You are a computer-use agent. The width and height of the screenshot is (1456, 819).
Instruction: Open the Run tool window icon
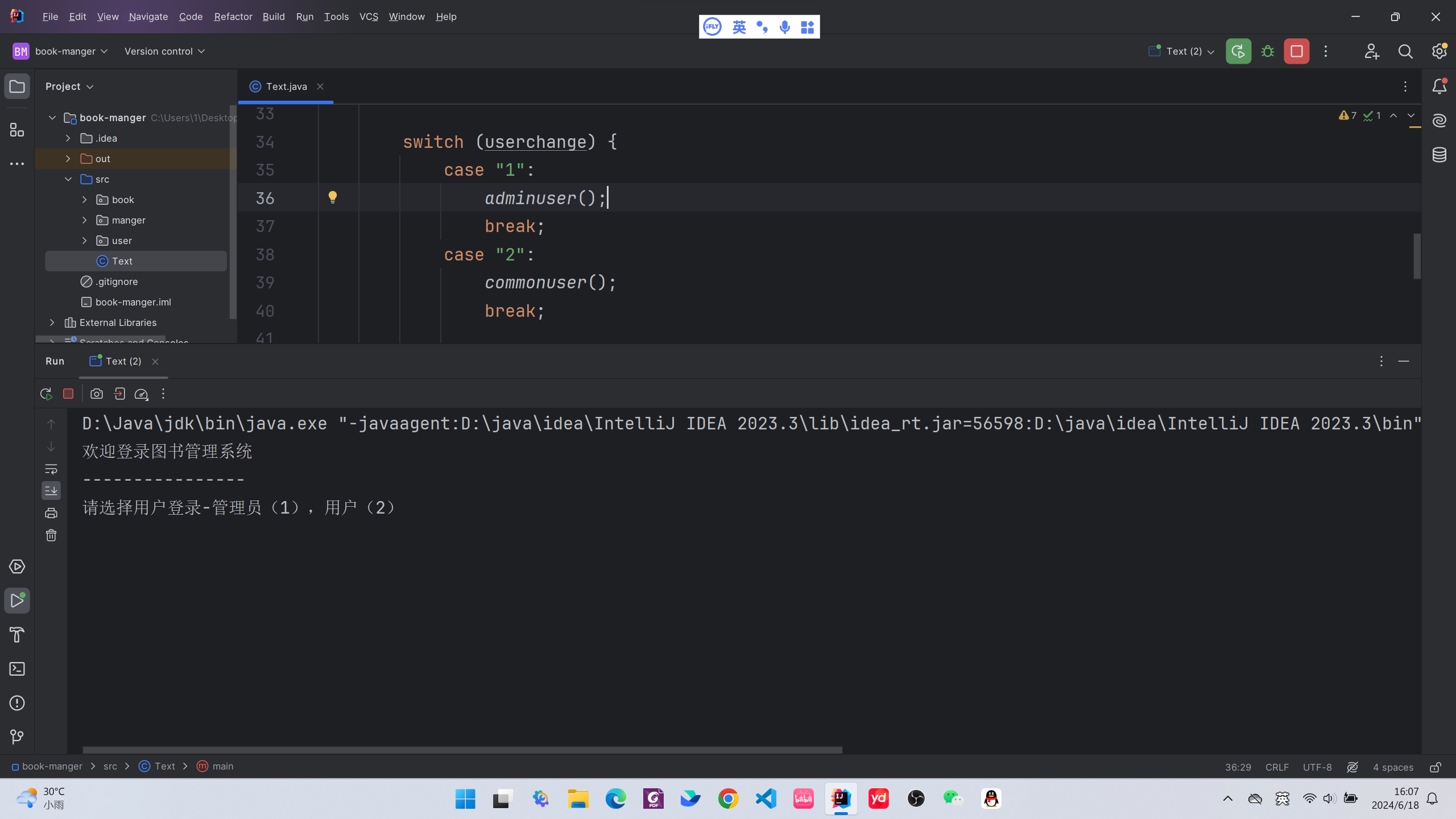point(17,601)
